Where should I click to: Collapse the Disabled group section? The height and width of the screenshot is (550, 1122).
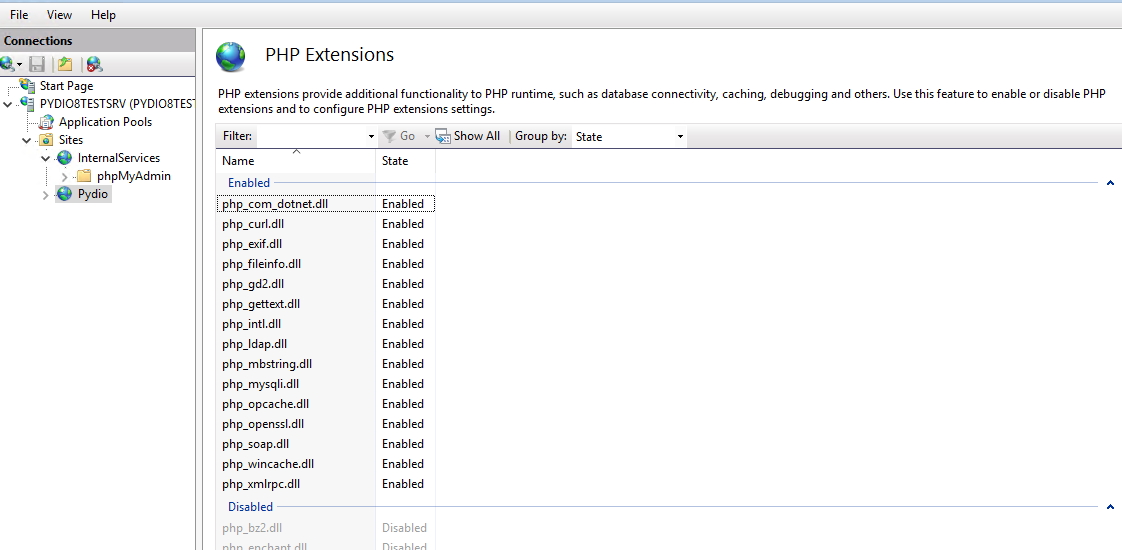[x=1110, y=507]
